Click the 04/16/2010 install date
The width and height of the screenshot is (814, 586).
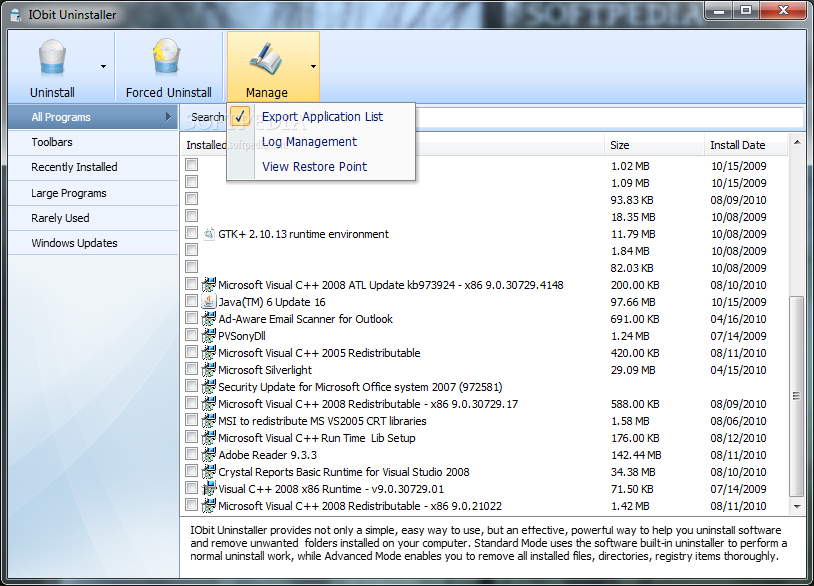[x=738, y=319]
